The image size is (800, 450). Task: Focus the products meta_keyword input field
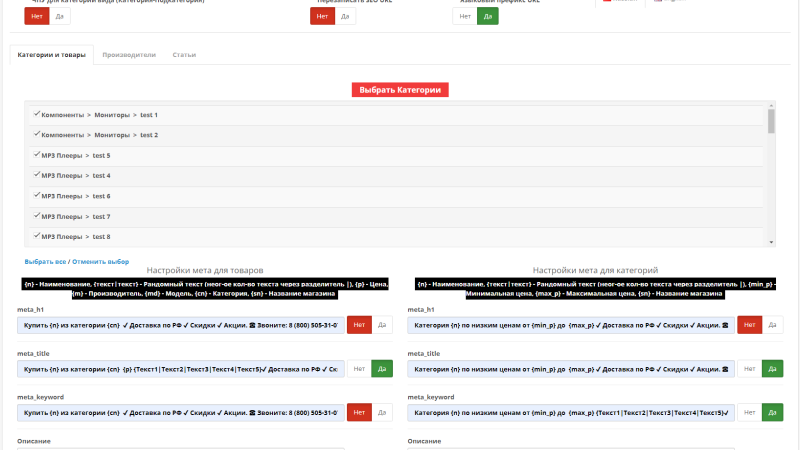(x=181, y=413)
